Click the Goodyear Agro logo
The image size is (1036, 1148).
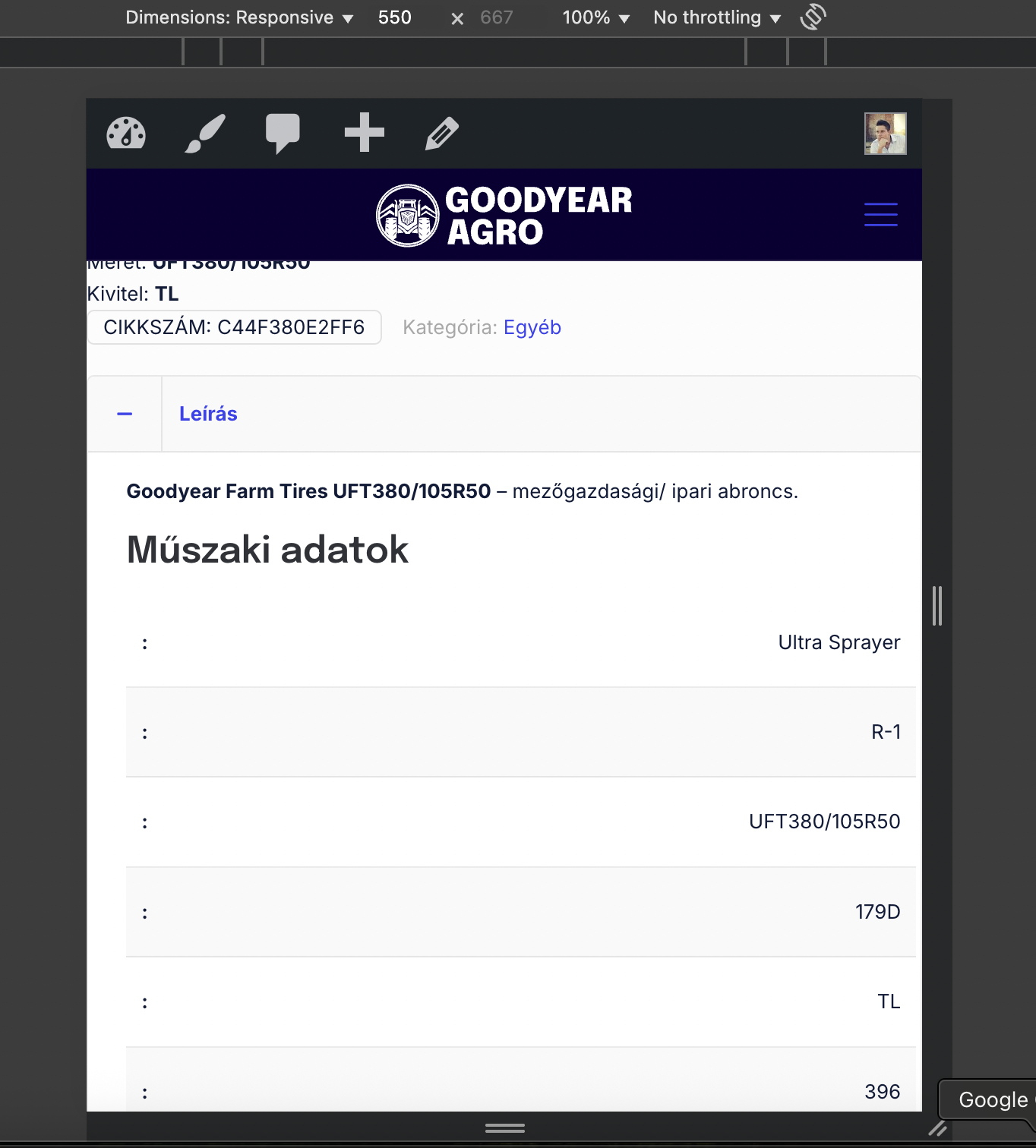504,216
